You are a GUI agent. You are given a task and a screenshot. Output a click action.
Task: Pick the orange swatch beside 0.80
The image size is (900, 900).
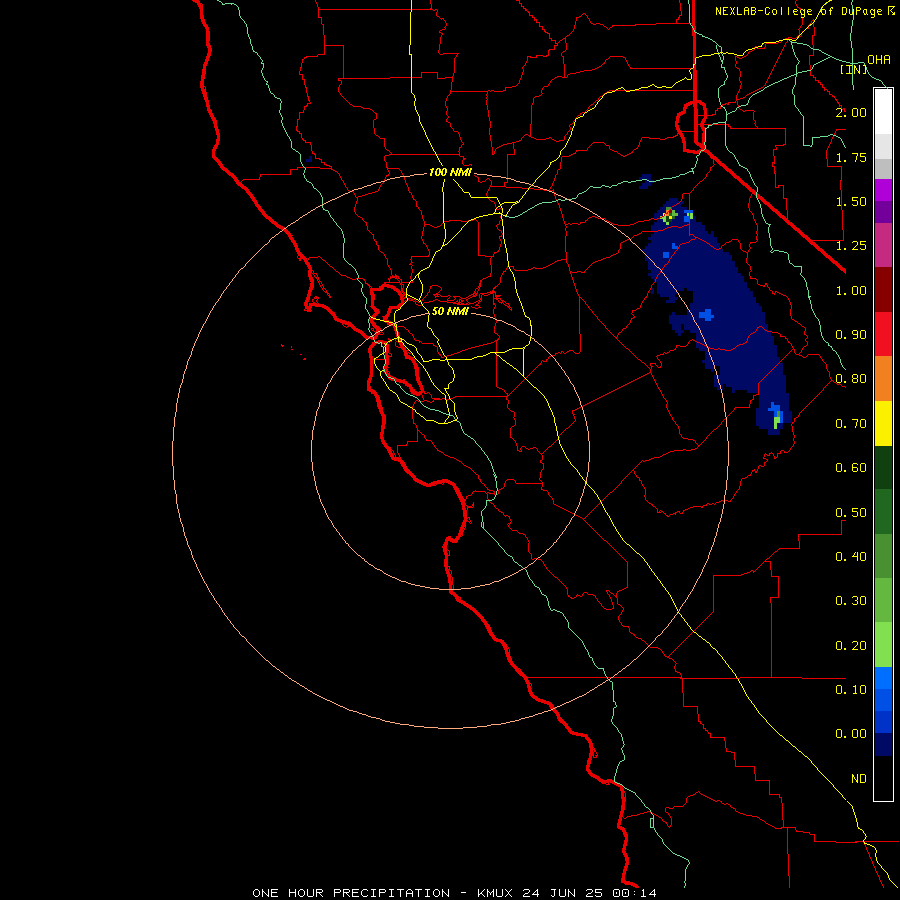[883, 379]
